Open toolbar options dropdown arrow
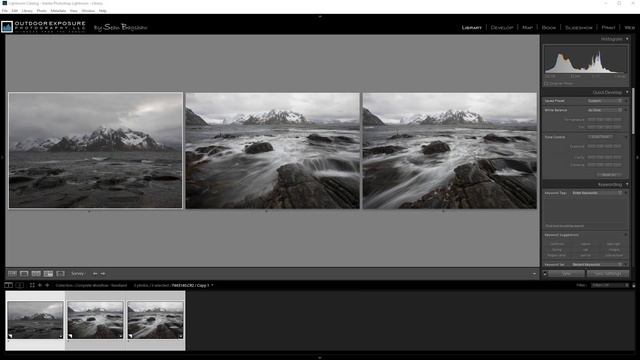640x360 pixels. click(x=534, y=274)
